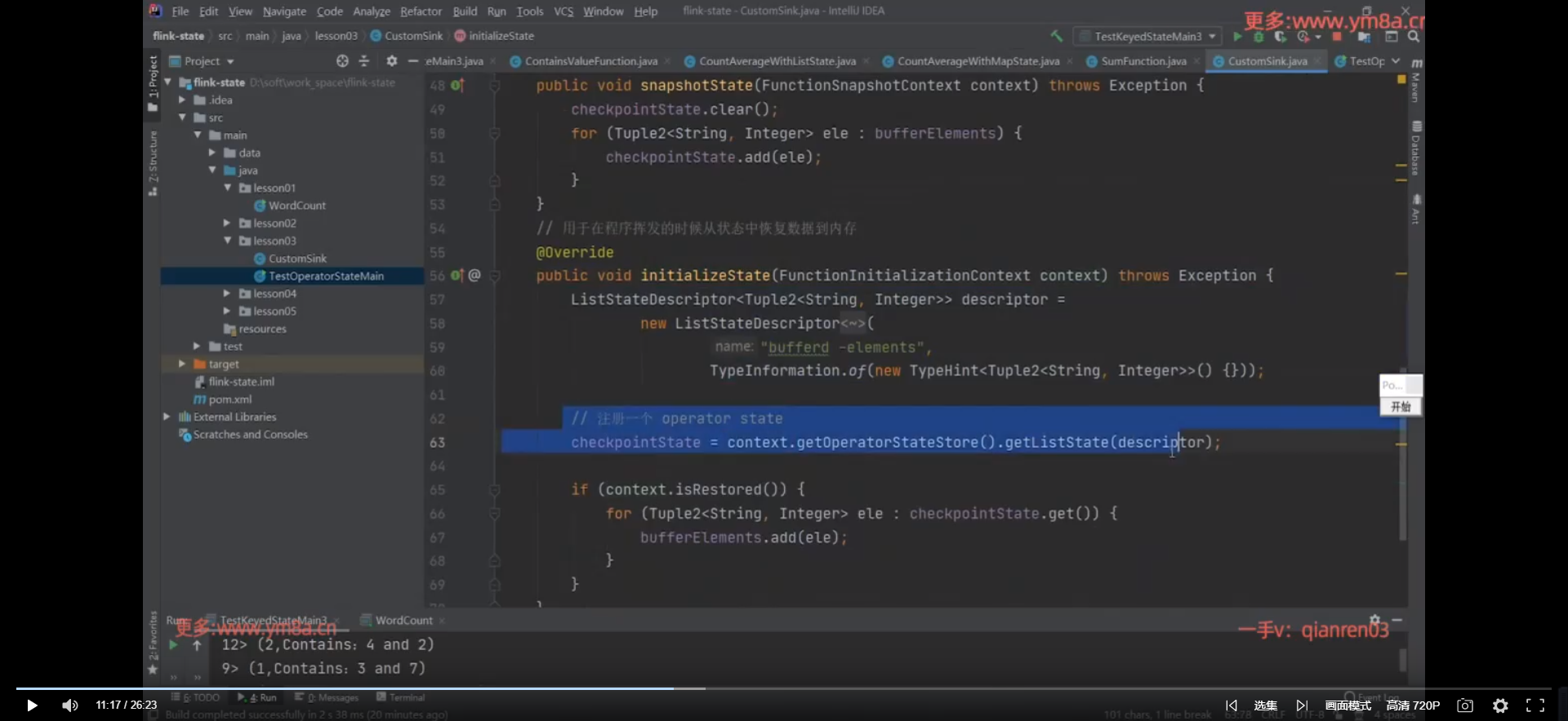The image size is (1568, 721).
Task: Toggle the 1: Project tool window
Action: coord(153,83)
